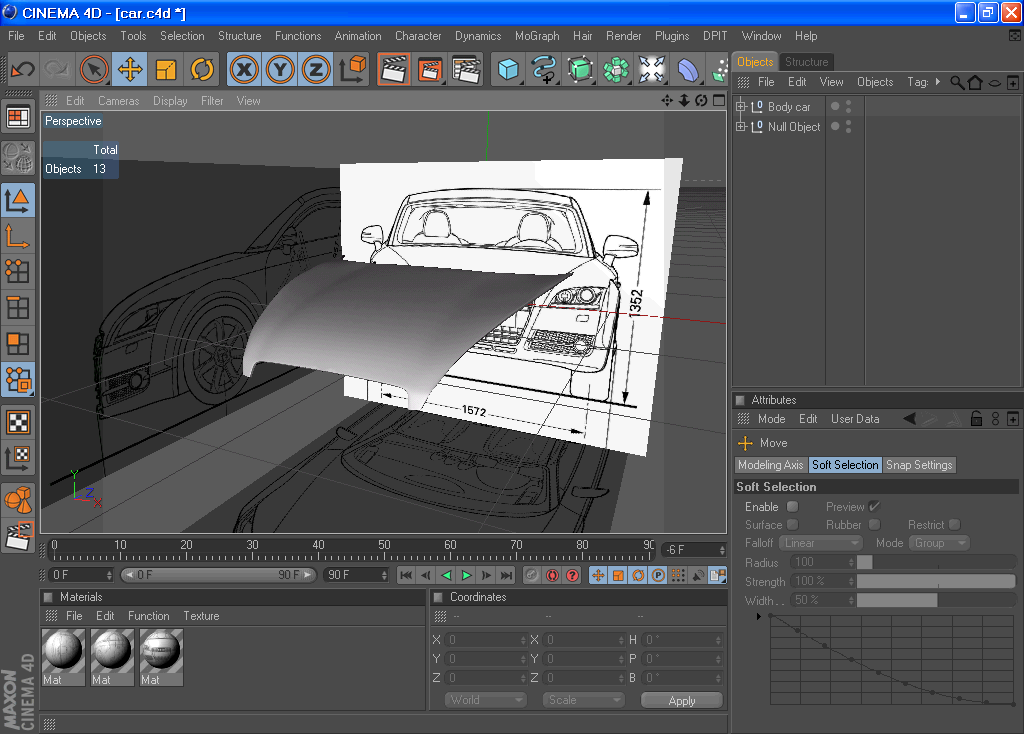Click the layout switcher icon in the left sidebar

[18, 118]
